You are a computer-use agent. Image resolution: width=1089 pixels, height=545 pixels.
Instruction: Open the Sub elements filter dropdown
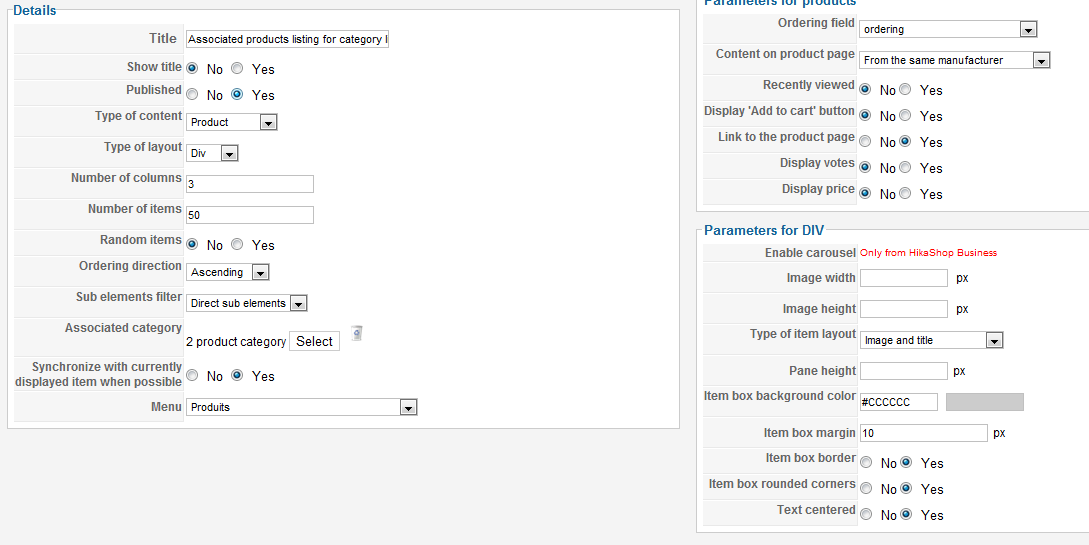pos(247,303)
